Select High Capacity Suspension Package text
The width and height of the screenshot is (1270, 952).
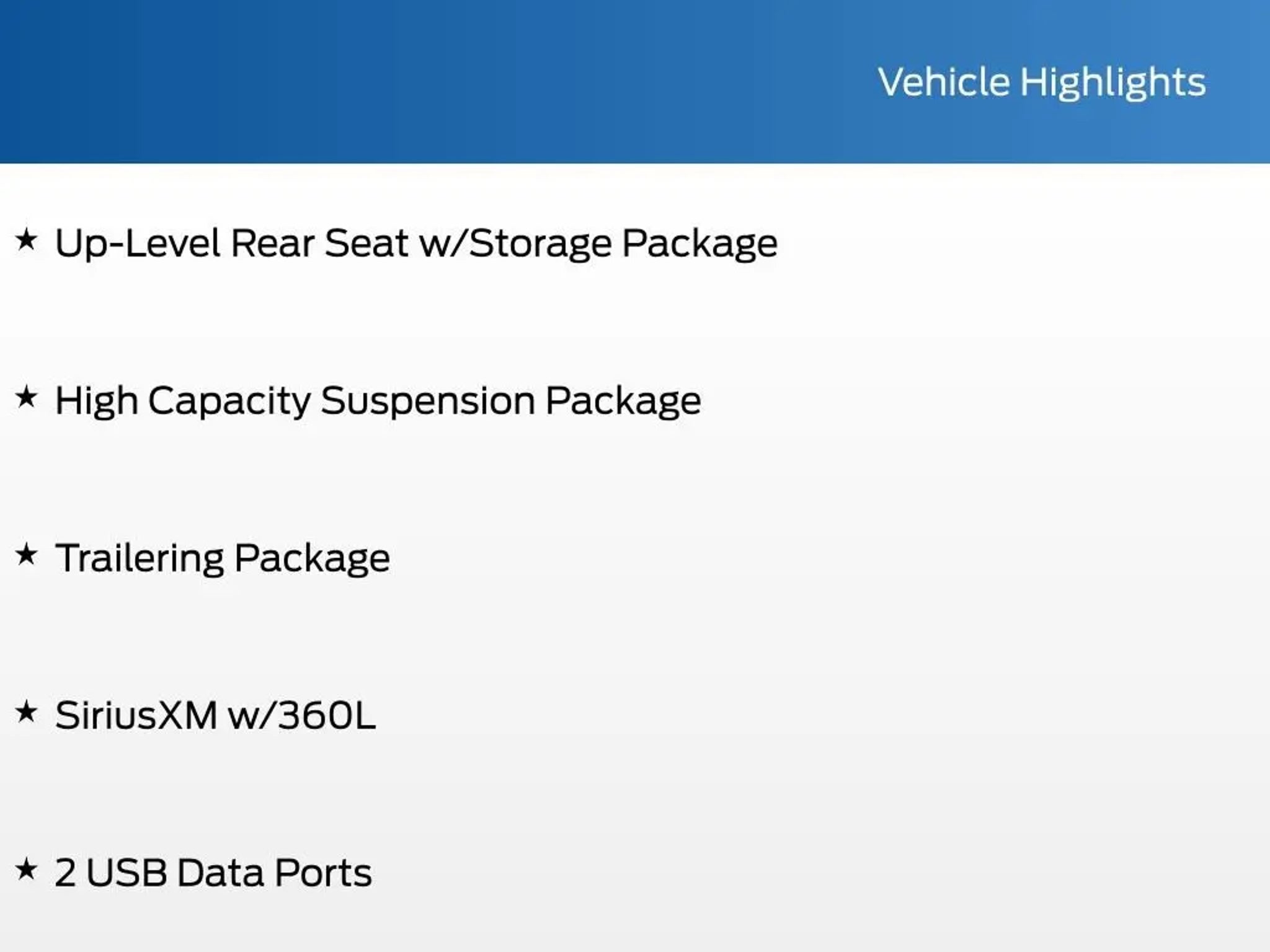(378, 400)
